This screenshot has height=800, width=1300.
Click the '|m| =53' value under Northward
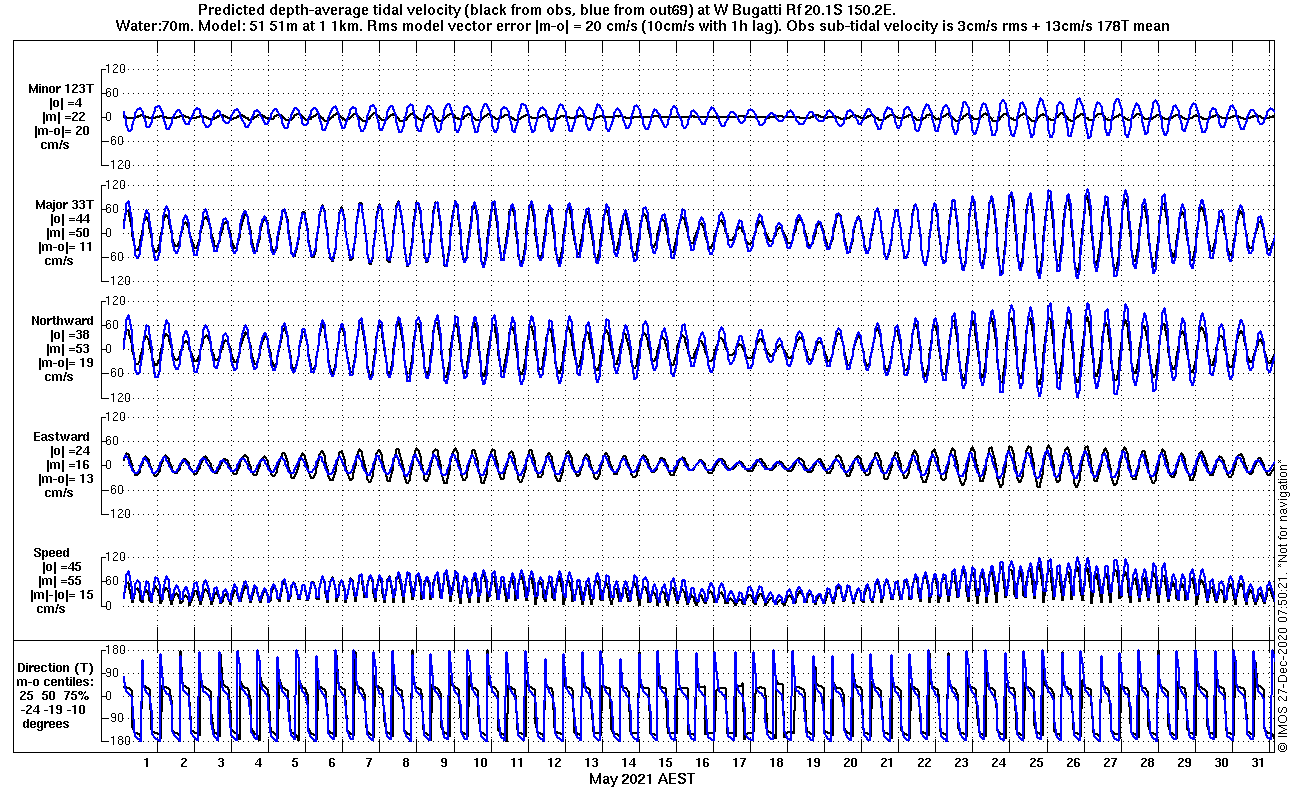click(x=68, y=349)
